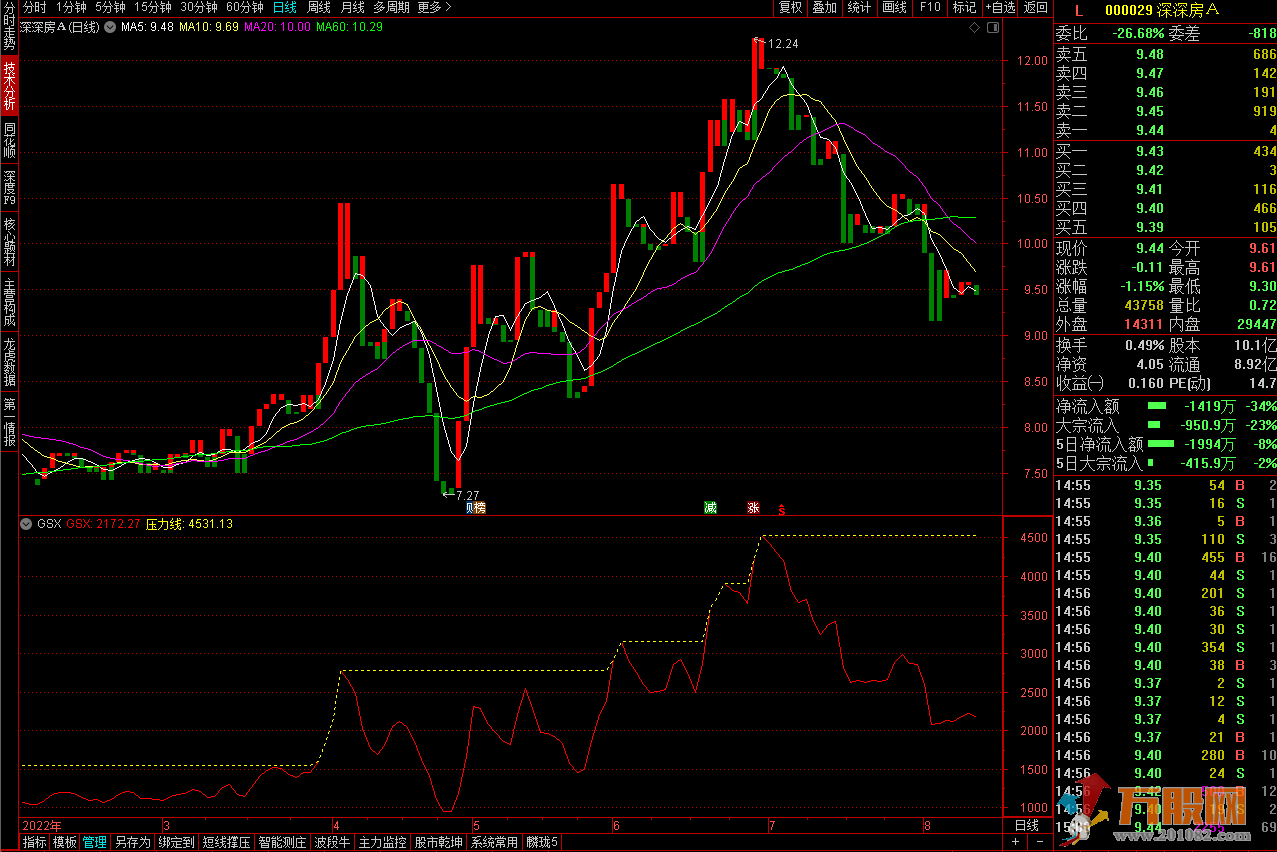1277x852 pixels.
Task: Open the 日线 period selector under the price scale
Action: point(1027,825)
